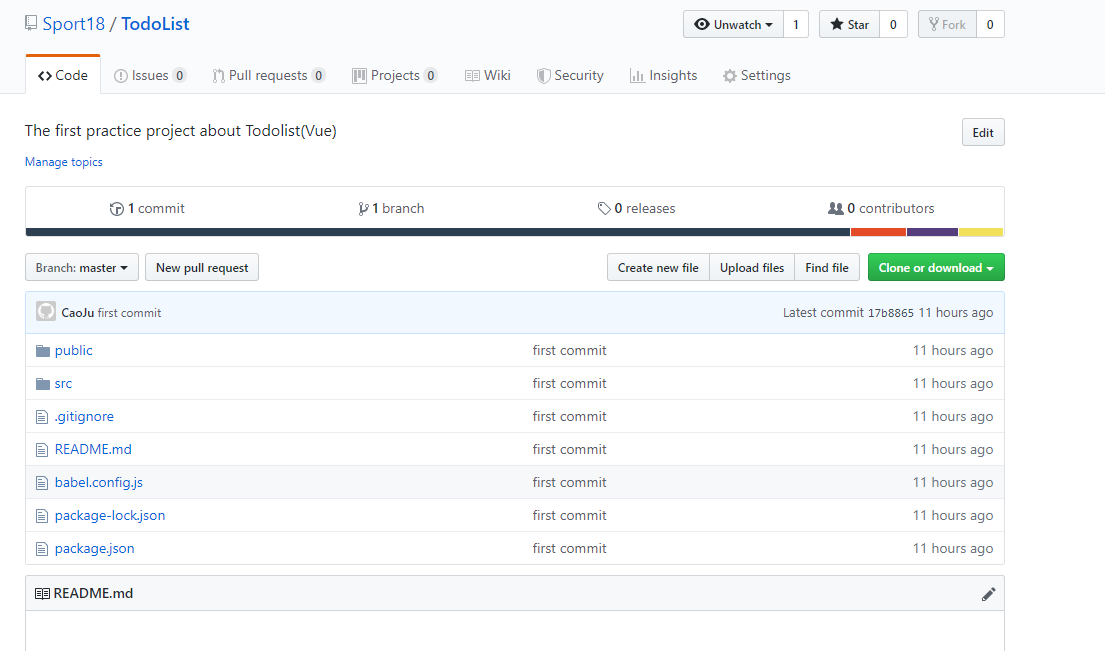The height and width of the screenshot is (651, 1105).
Task: Expand the Clone or download menu
Action: coord(936,268)
